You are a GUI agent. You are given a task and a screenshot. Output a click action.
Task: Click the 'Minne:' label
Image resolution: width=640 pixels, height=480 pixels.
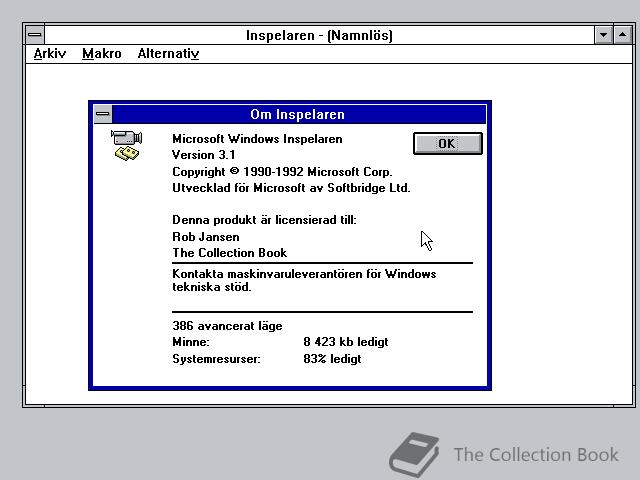pyautogui.click(x=191, y=342)
